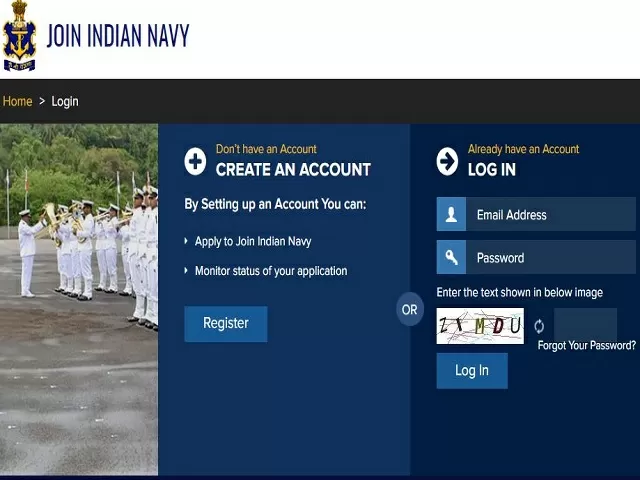
Task: Click the key icon in Password field
Action: coord(451,257)
